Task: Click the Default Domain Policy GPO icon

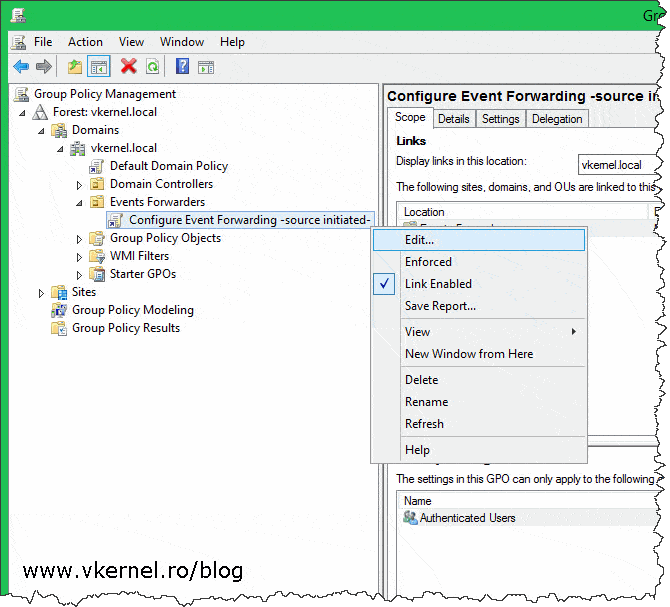Action: [x=97, y=166]
